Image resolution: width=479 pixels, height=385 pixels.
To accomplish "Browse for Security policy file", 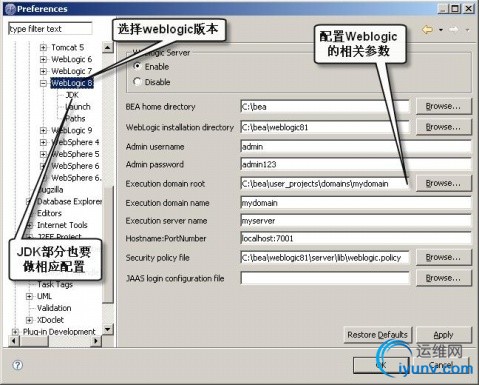I will point(444,257).
